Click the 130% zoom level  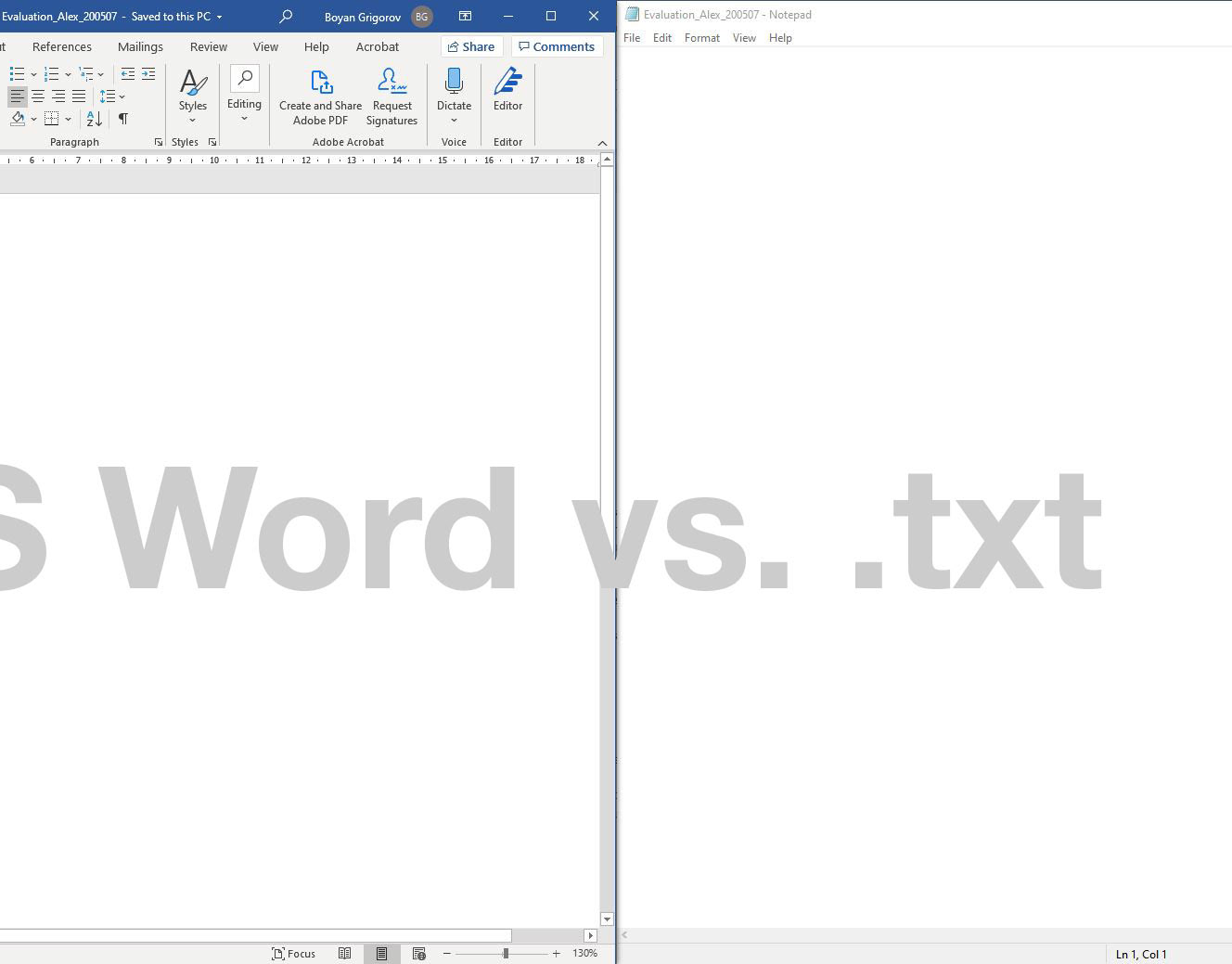[584, 954]
